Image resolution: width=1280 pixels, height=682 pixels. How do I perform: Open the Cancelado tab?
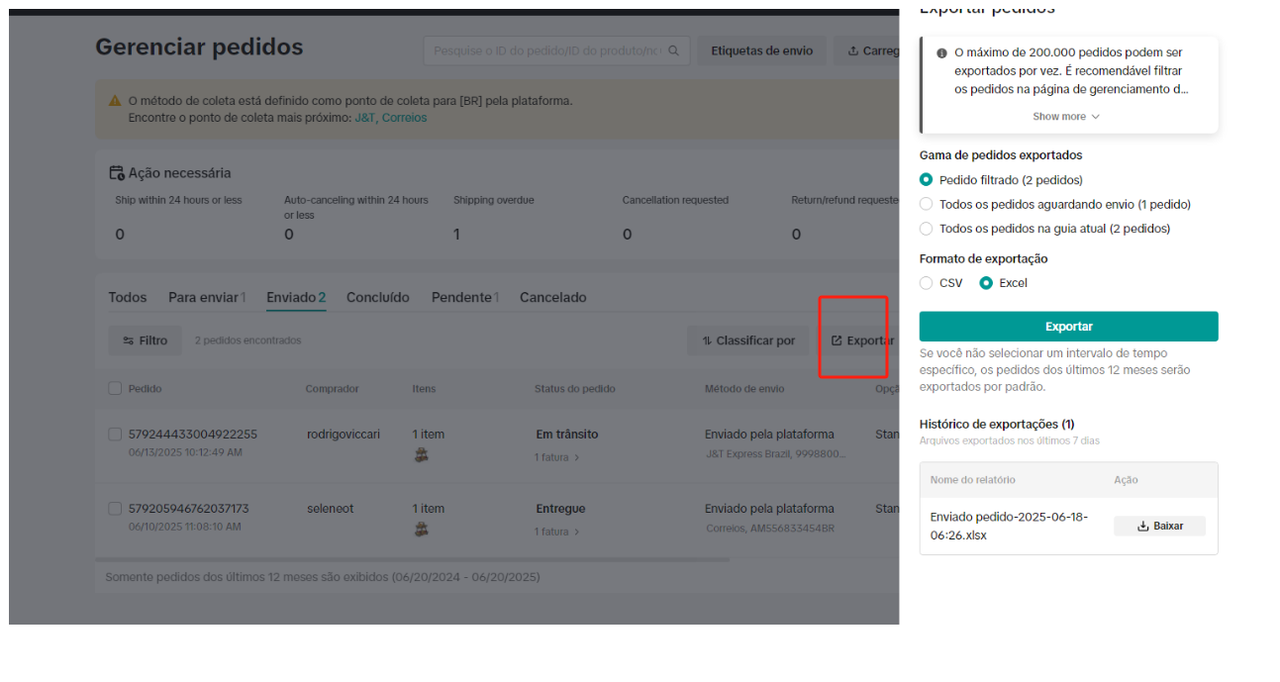point(553,297)
